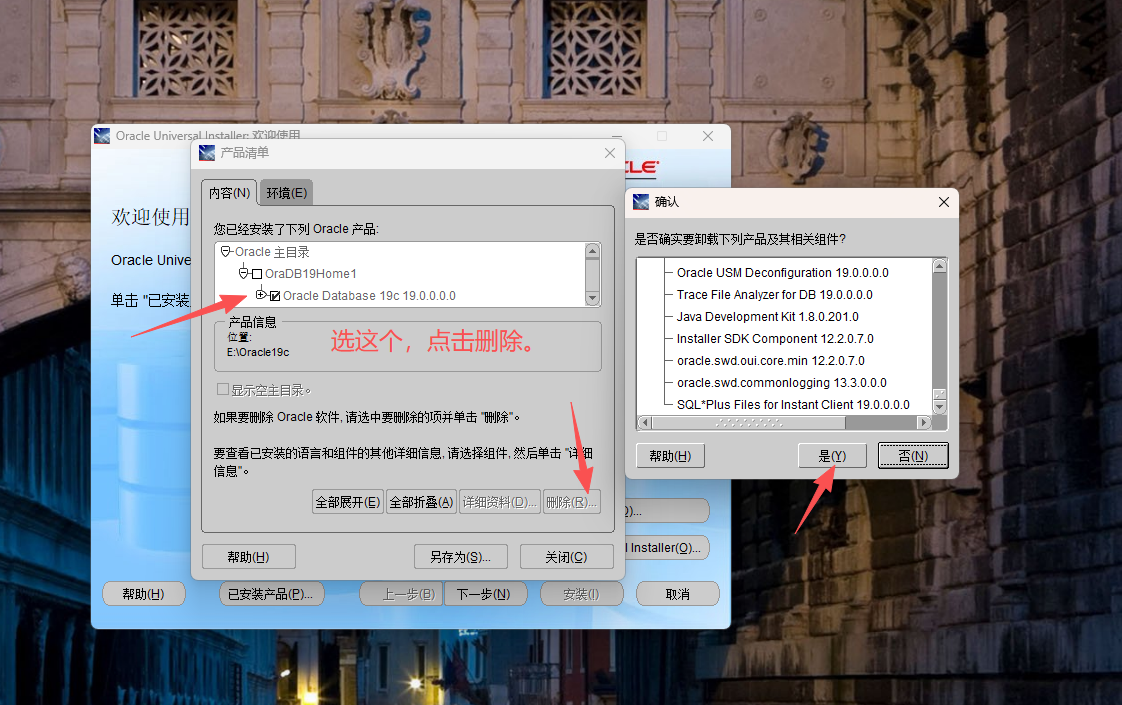
Task: Uncheck the Oracle Database 19c checkbox
Action: (275, 296)
